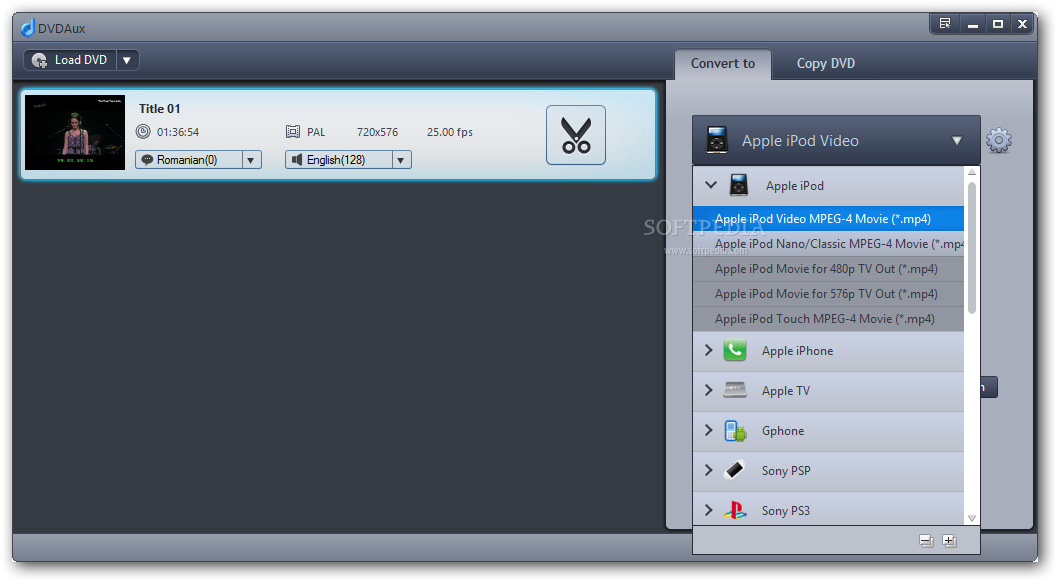Viewport: 1058px width, 582px height.
Task: Maximize the DVDAux window
Action: coord(997,24)
